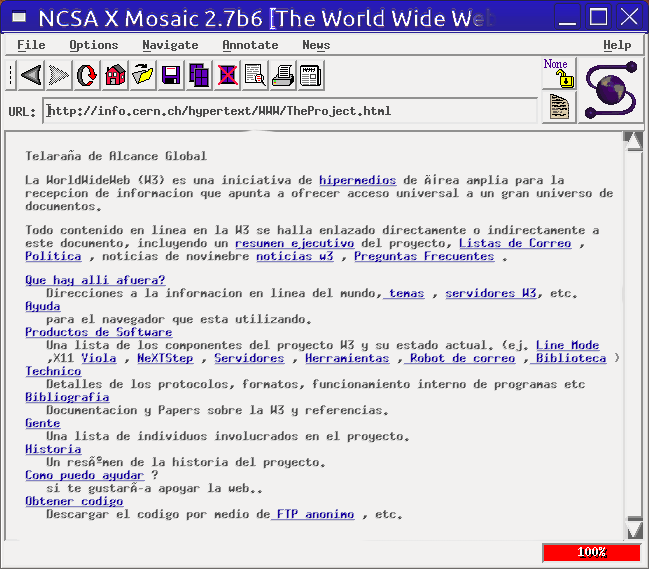Open the Annotate menu
649x569 pixels.
250,45
